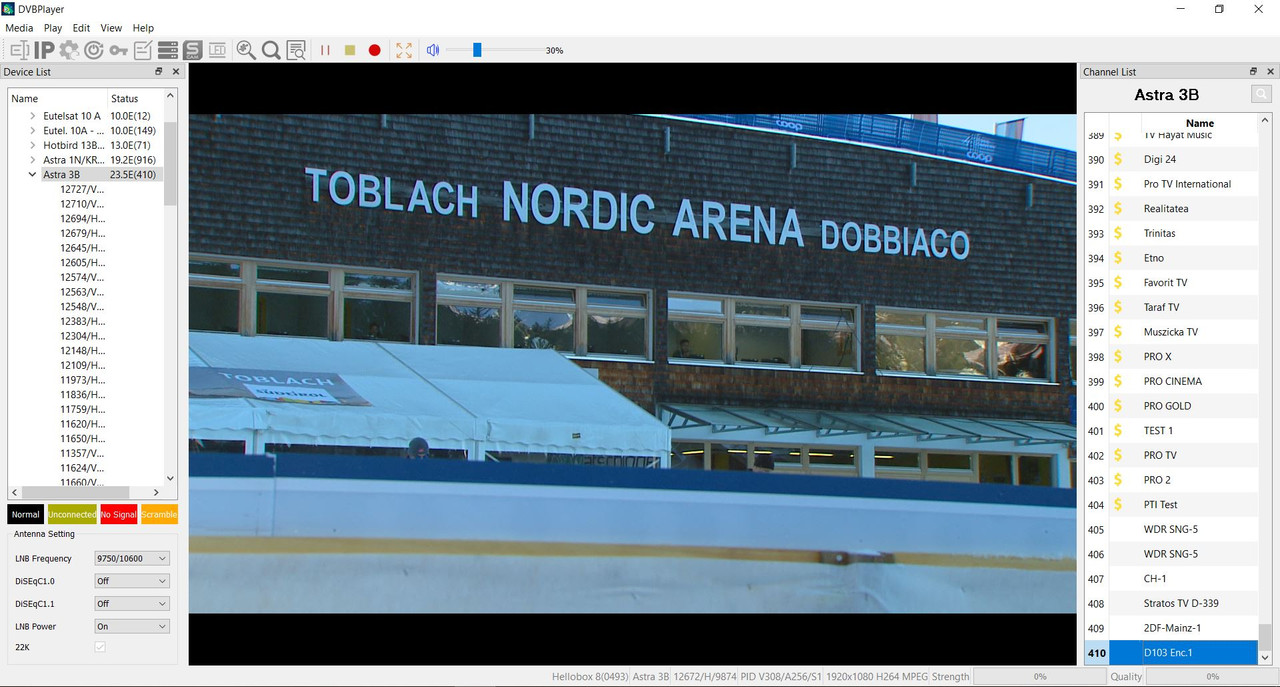Screen dimensions: 1280x687
Task: Open the S CAM softcam icon
Action: 193,50
